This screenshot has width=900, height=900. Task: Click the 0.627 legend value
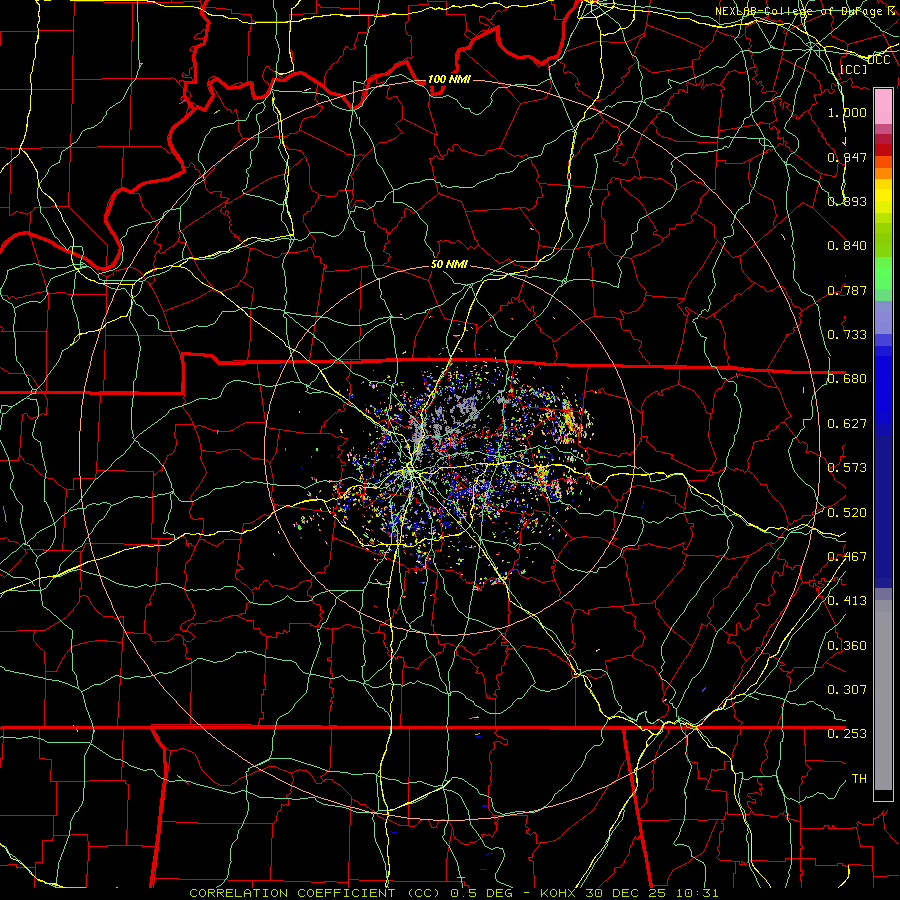click(x=847, y=424)
